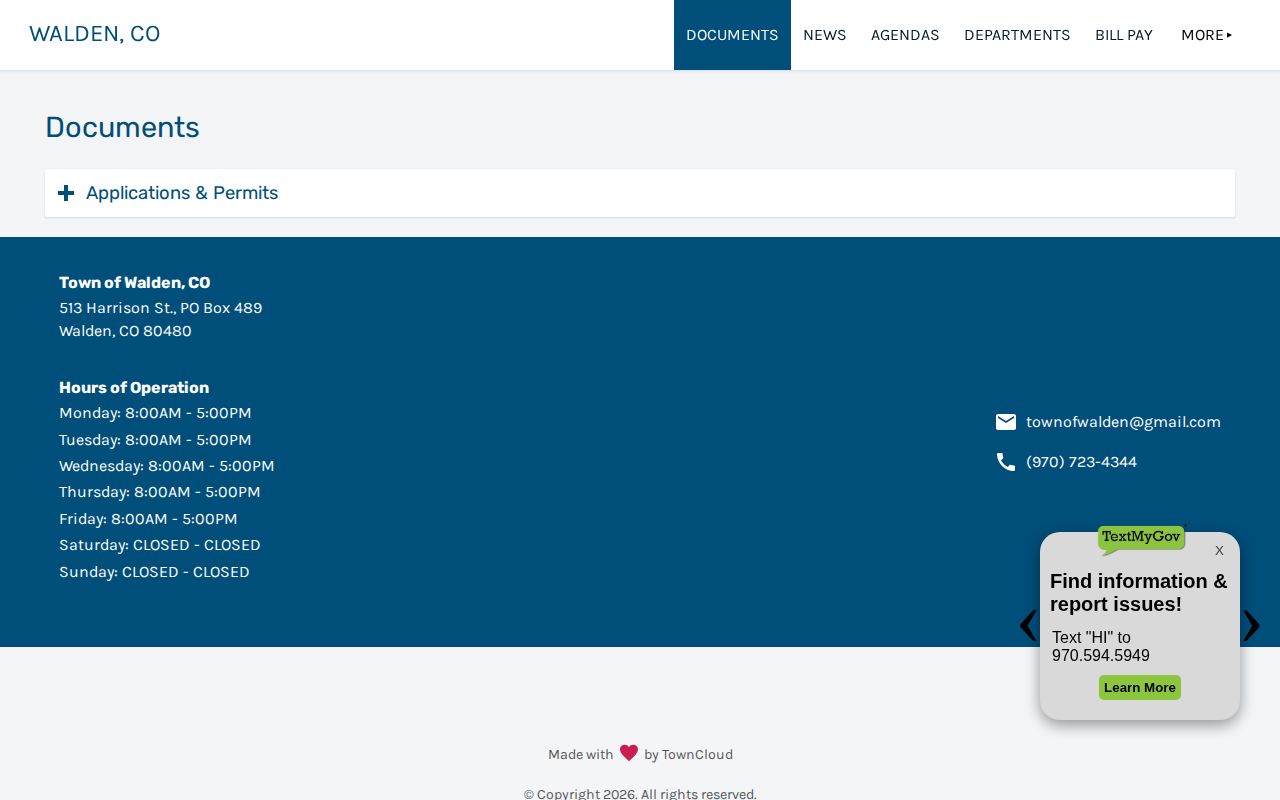The image size is (1280, 800).
Task: Click the phone handset icon
Action: (1006, 462)
